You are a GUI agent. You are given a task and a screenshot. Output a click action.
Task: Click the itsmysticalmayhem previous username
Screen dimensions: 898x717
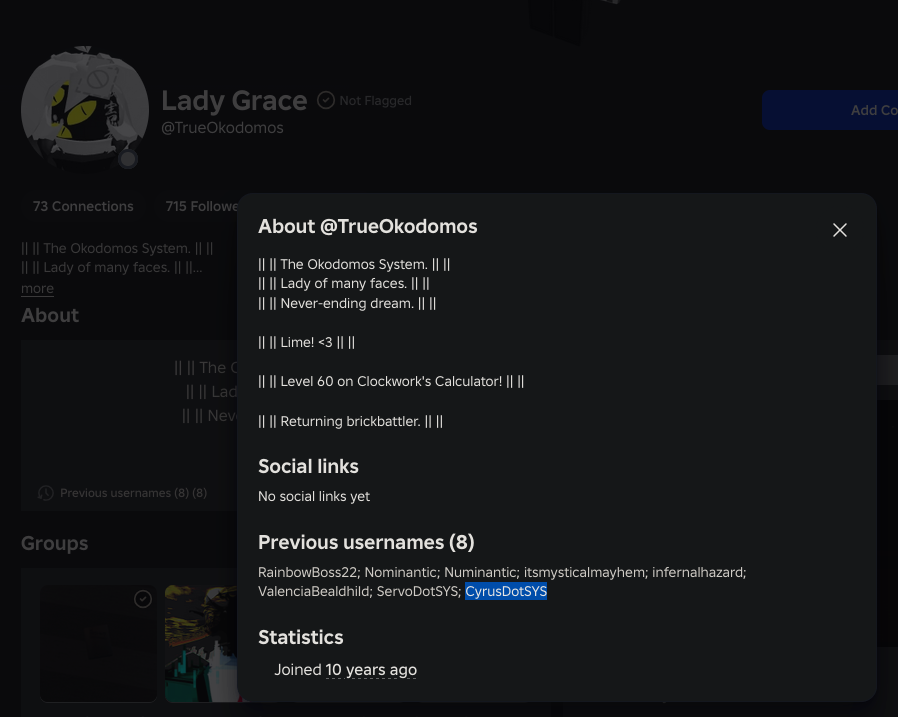coord(584,572)
